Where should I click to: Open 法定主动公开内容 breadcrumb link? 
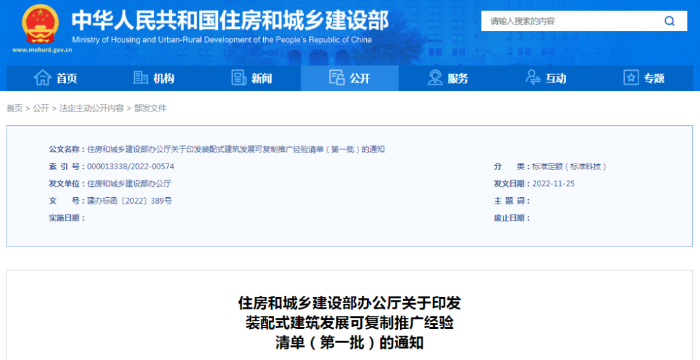(92, 108)
